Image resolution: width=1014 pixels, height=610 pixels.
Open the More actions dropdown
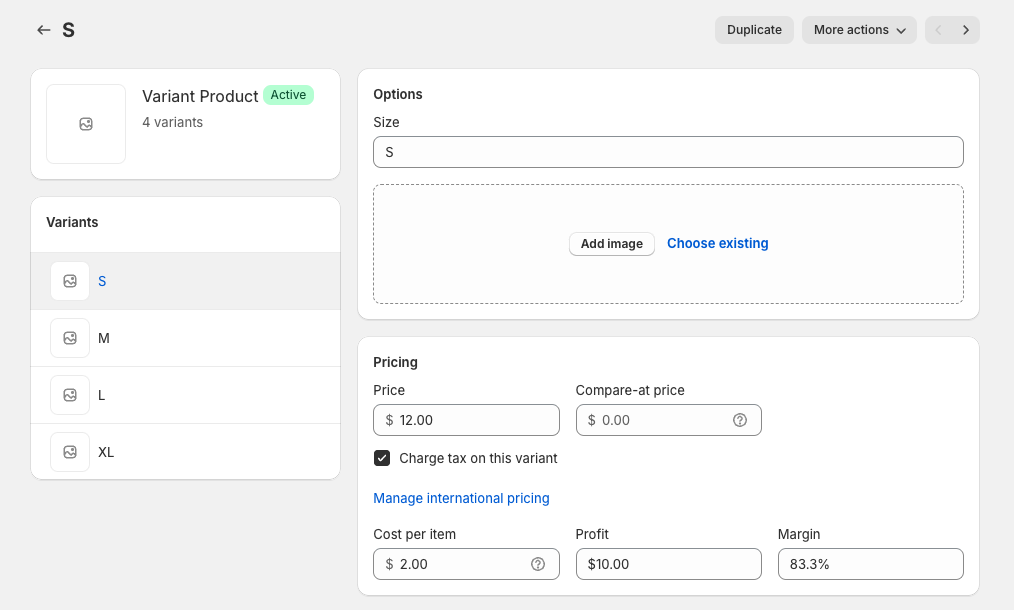pos(859,30)
